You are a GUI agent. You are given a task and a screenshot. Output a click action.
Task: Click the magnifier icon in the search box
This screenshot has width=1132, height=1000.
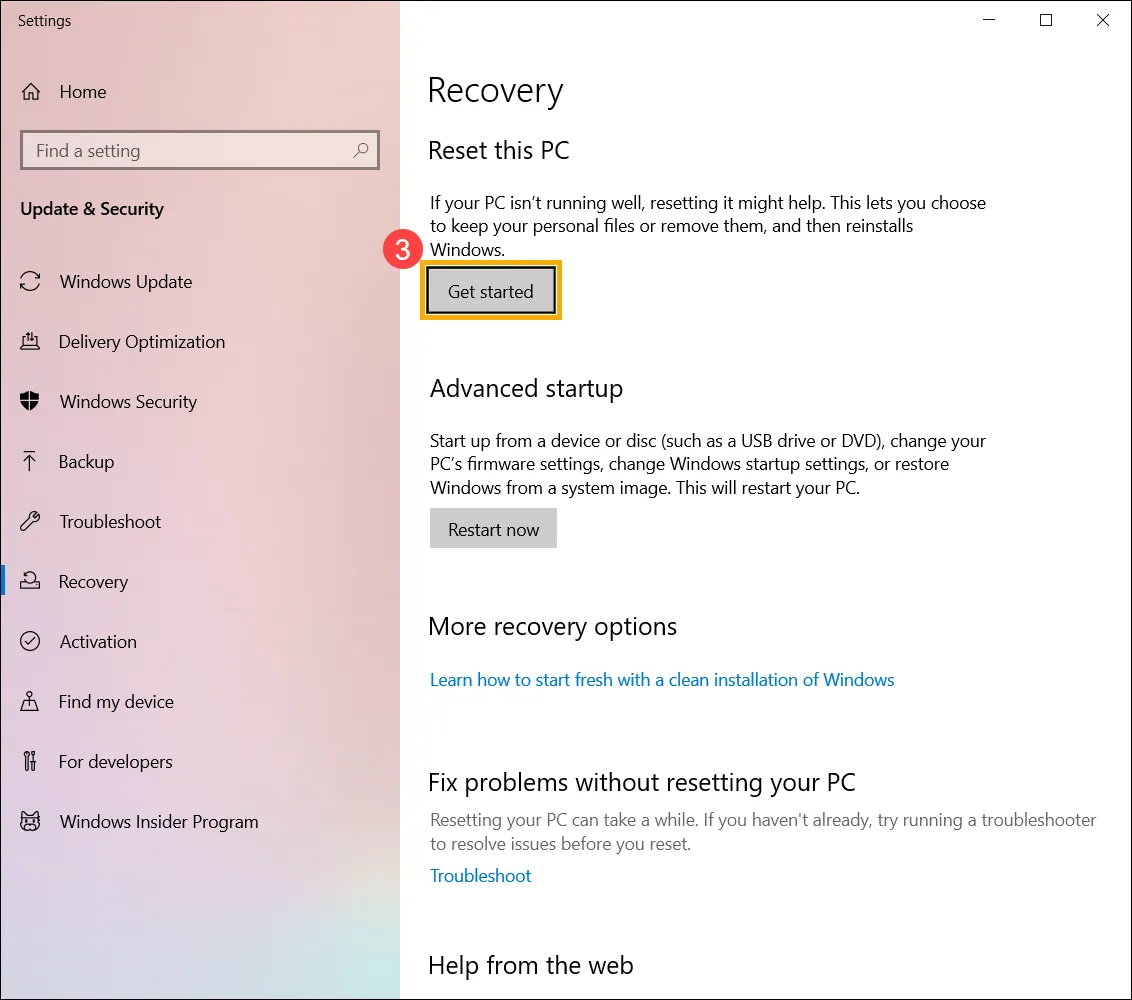361,150
